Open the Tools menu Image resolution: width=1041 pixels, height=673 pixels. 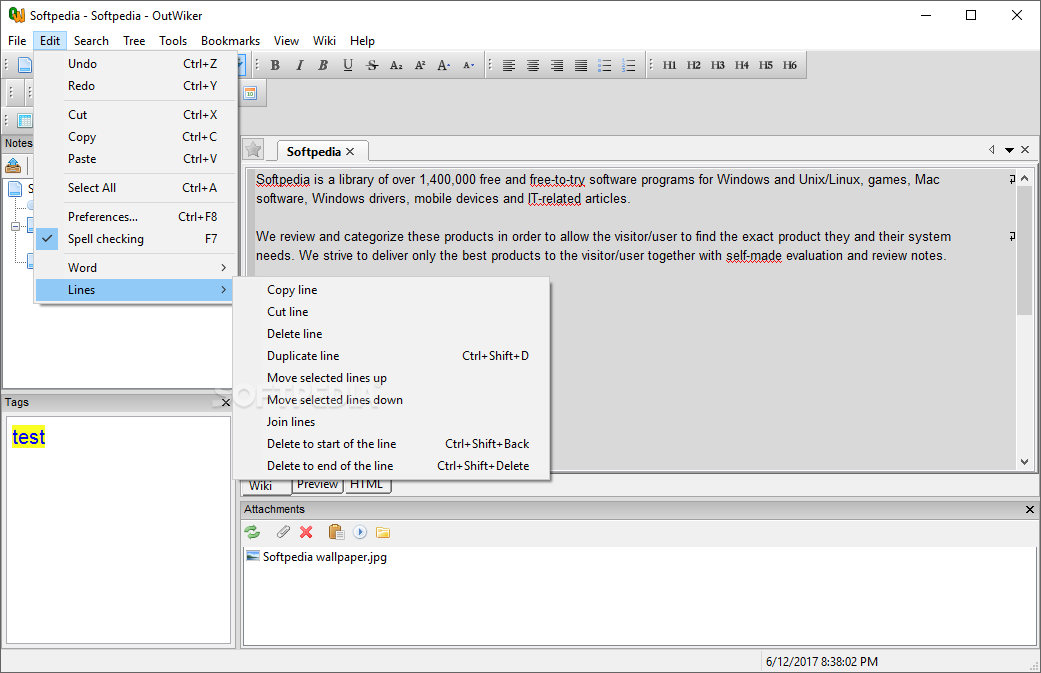click(173, 40)
